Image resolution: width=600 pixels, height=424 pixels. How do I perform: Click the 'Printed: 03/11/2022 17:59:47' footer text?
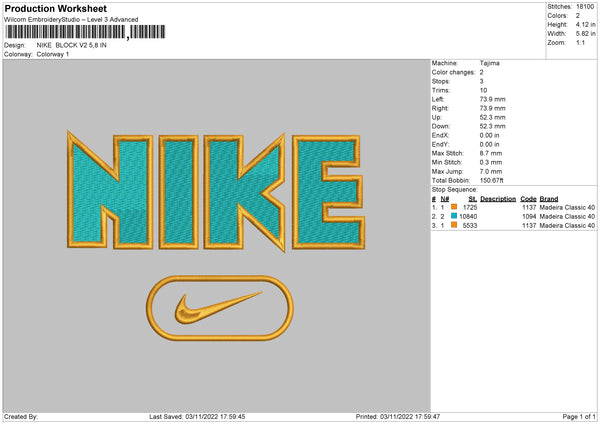coord(398,416)
